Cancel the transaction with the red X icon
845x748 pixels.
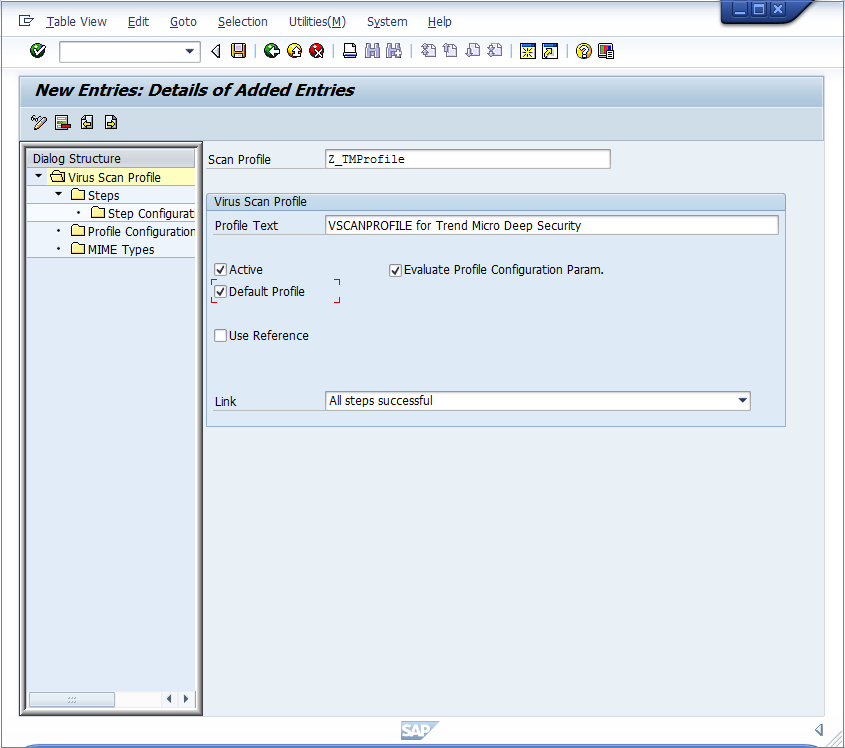click(319, 50)
